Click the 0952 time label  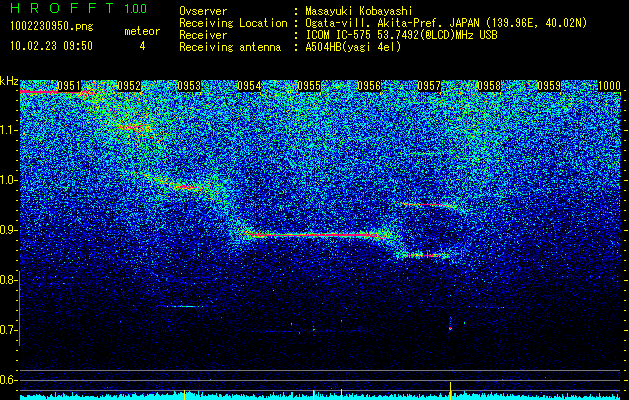(129, 86)
